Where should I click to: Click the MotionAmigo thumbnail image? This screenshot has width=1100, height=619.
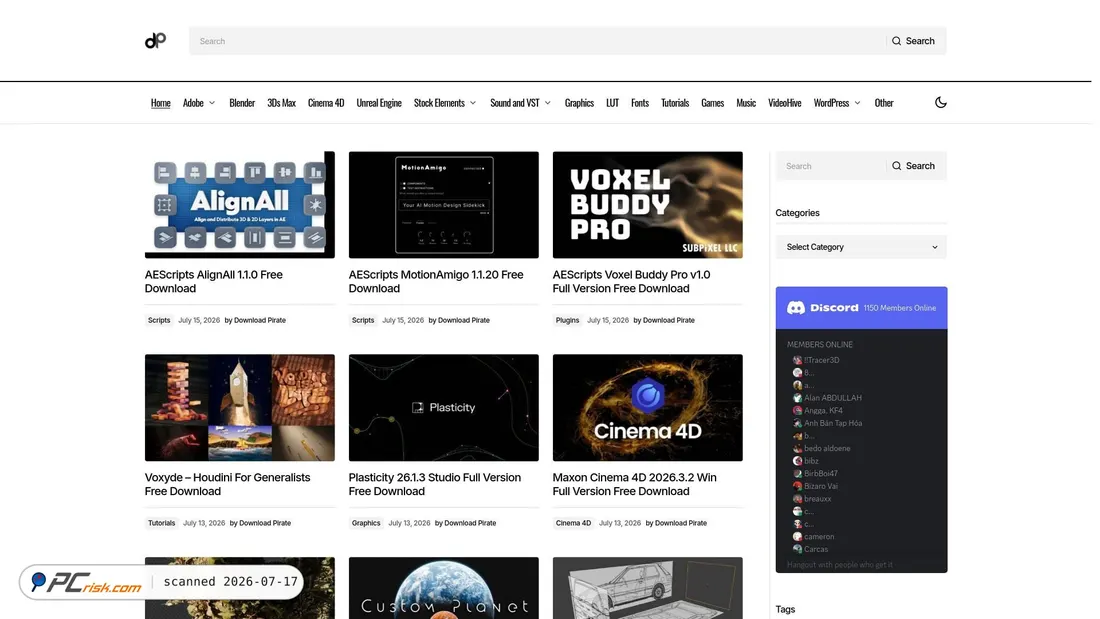pos(443,205)
